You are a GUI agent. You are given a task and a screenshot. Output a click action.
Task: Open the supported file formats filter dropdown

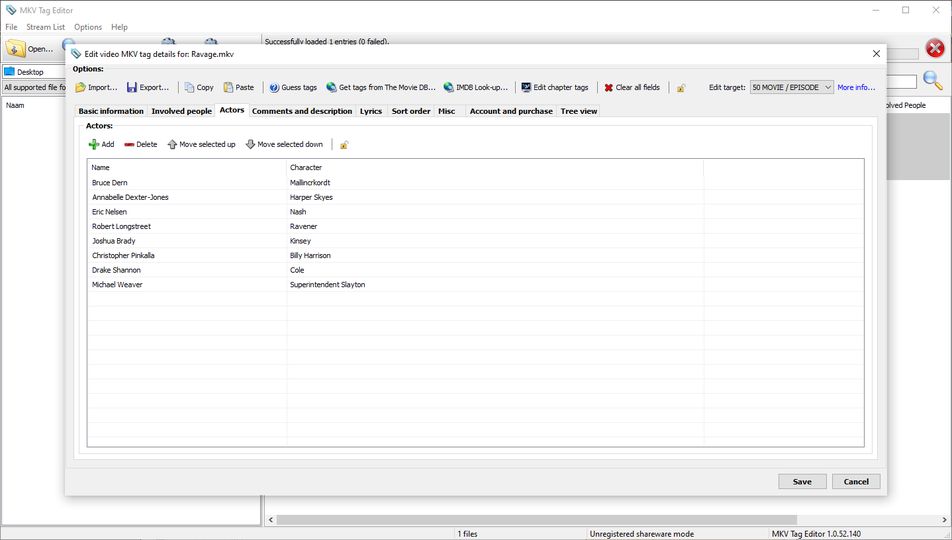34,87
